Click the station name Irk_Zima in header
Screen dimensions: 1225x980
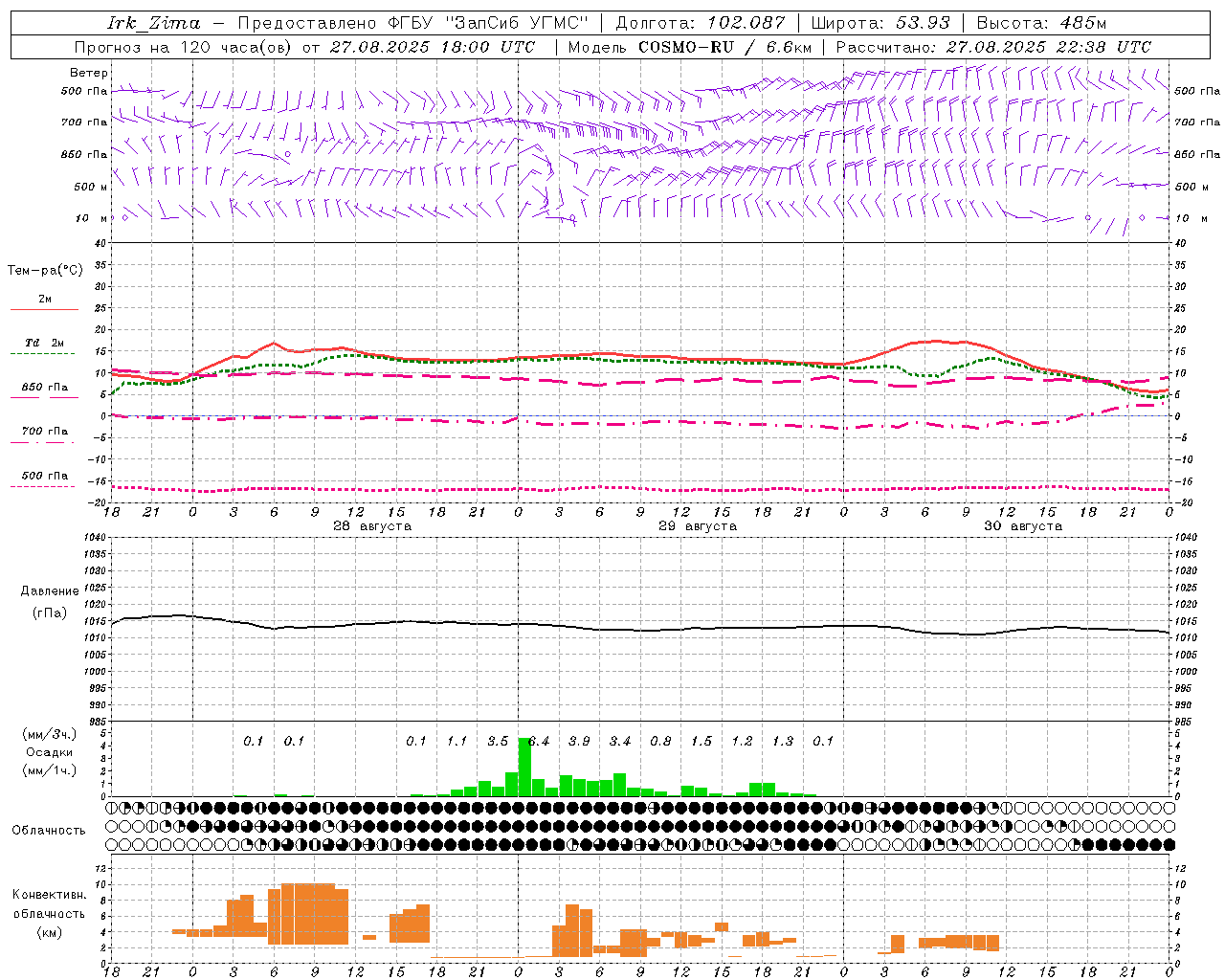coord(154,23)
